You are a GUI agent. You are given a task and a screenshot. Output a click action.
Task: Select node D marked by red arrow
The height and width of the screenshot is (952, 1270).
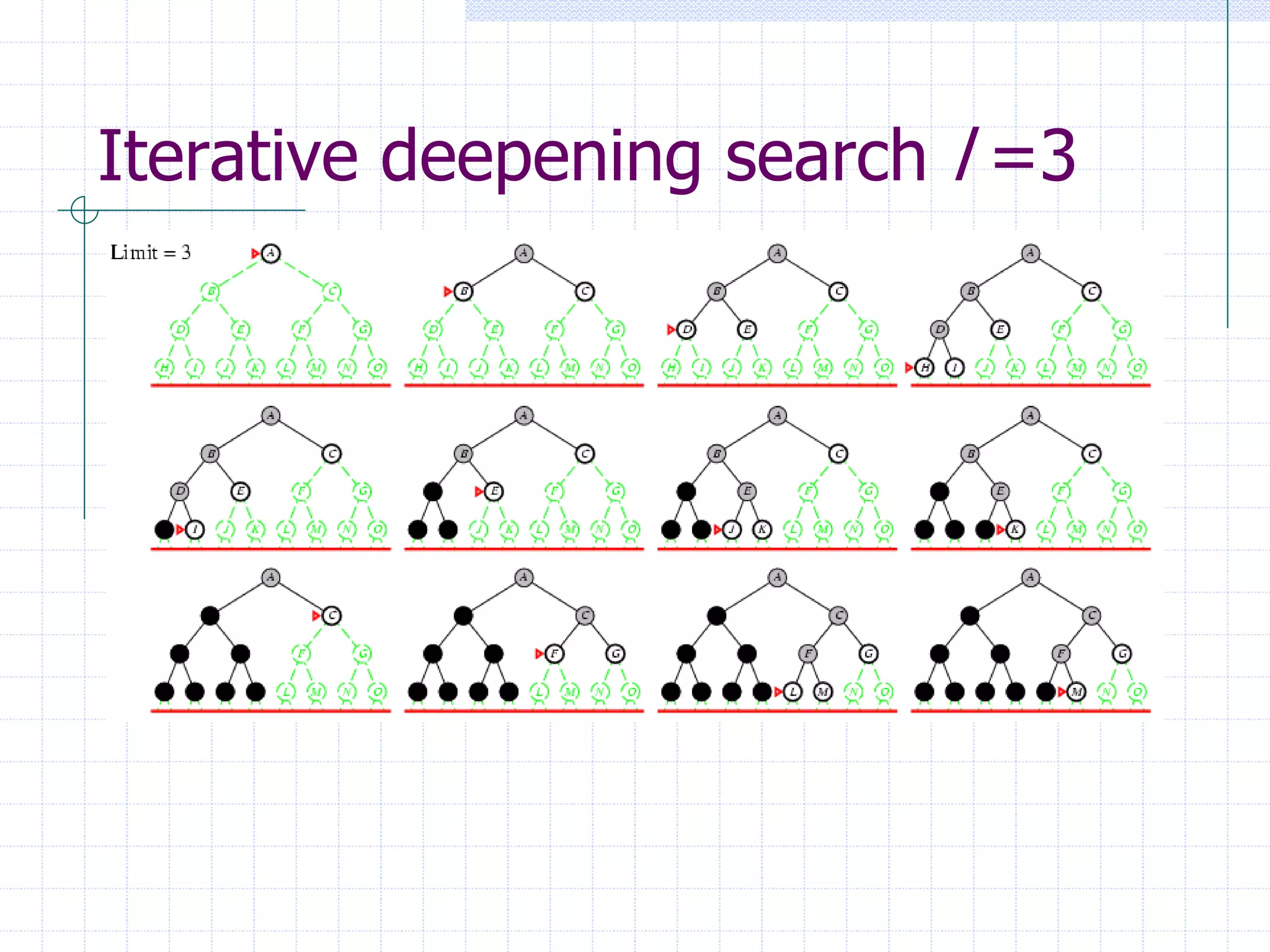pos(686,329)
